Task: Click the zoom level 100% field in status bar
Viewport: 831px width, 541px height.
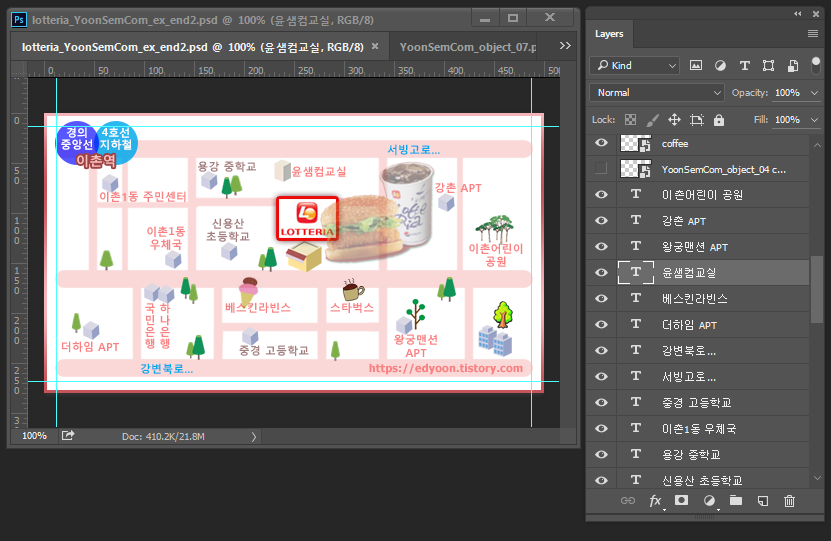Action: (x=34, y=436)
